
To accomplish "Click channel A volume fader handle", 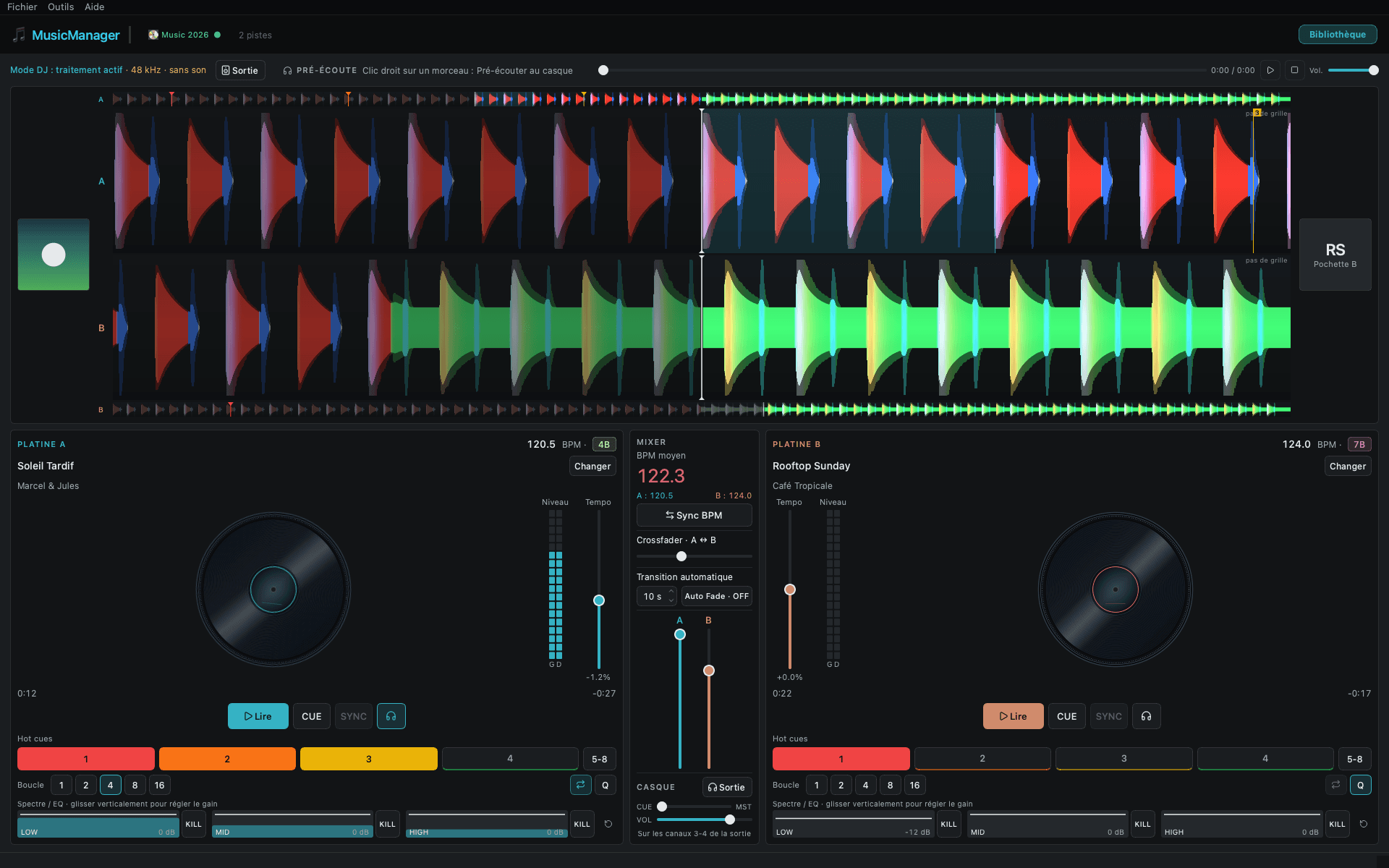I will pos(680,634).
